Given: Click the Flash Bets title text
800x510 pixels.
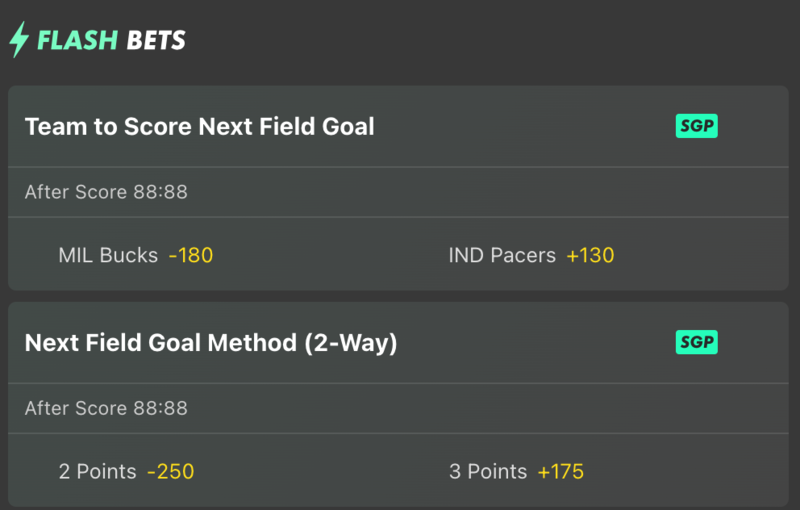Looking at the screenshot, I should (111, 40).
